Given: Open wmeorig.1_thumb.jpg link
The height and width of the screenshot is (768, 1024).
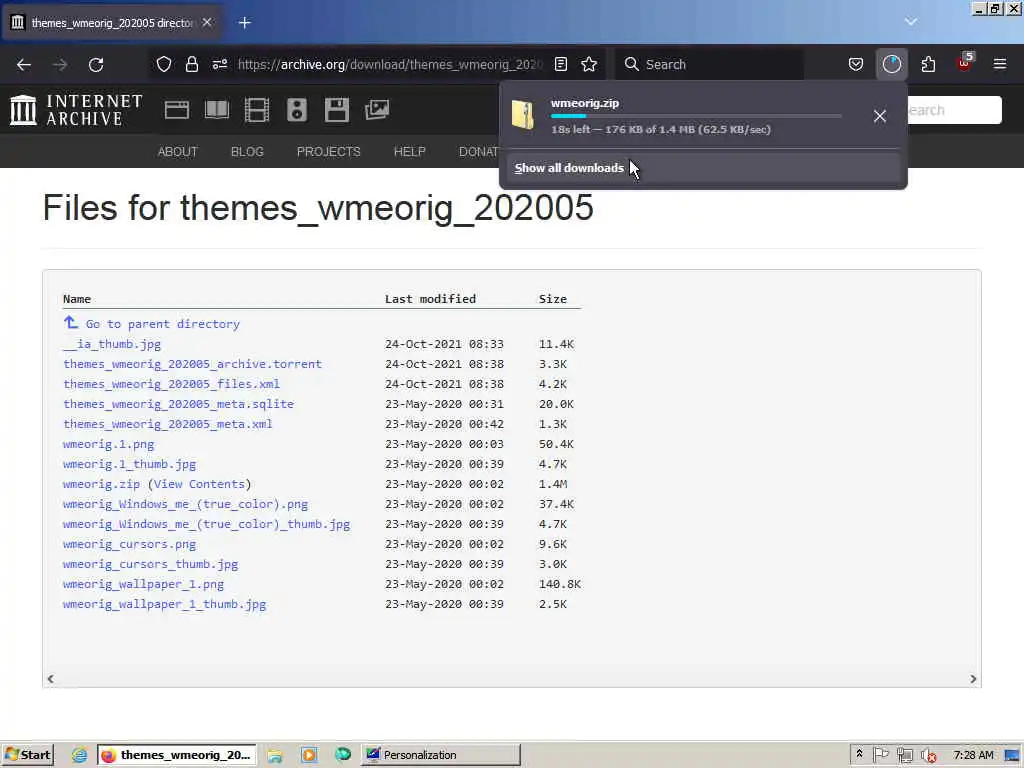Looking at the screenshot, I should (129, 464).
